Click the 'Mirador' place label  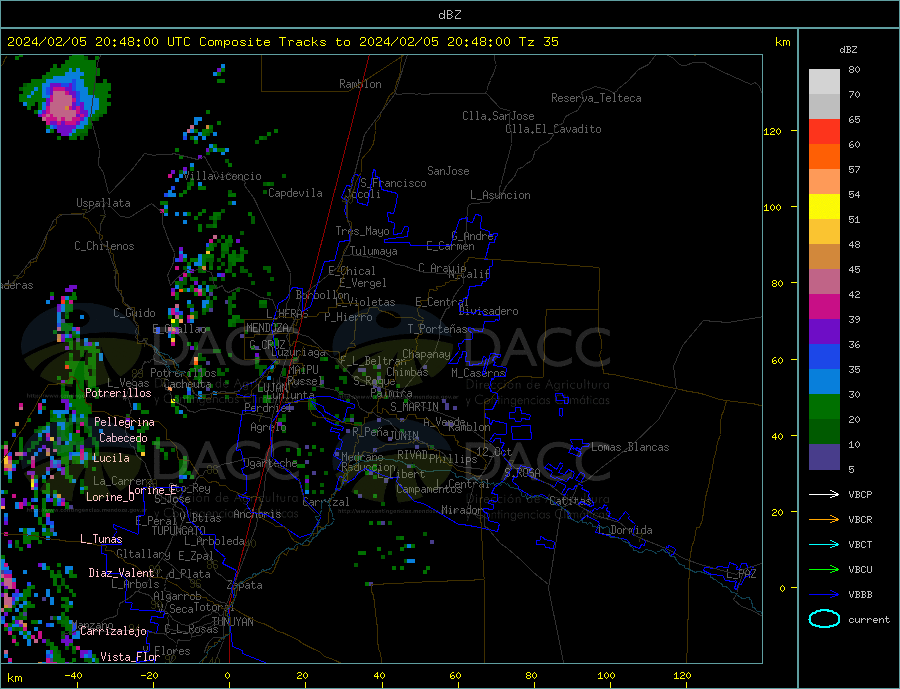(461, 510)
